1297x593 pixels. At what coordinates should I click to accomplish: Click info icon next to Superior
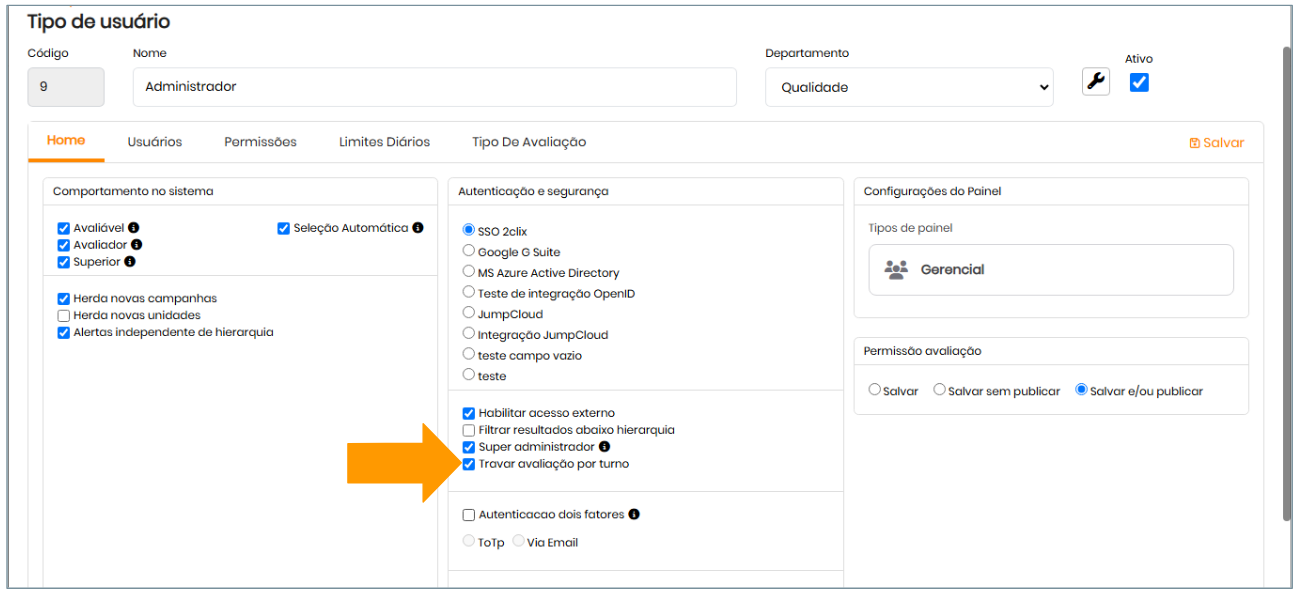(130, 262)
